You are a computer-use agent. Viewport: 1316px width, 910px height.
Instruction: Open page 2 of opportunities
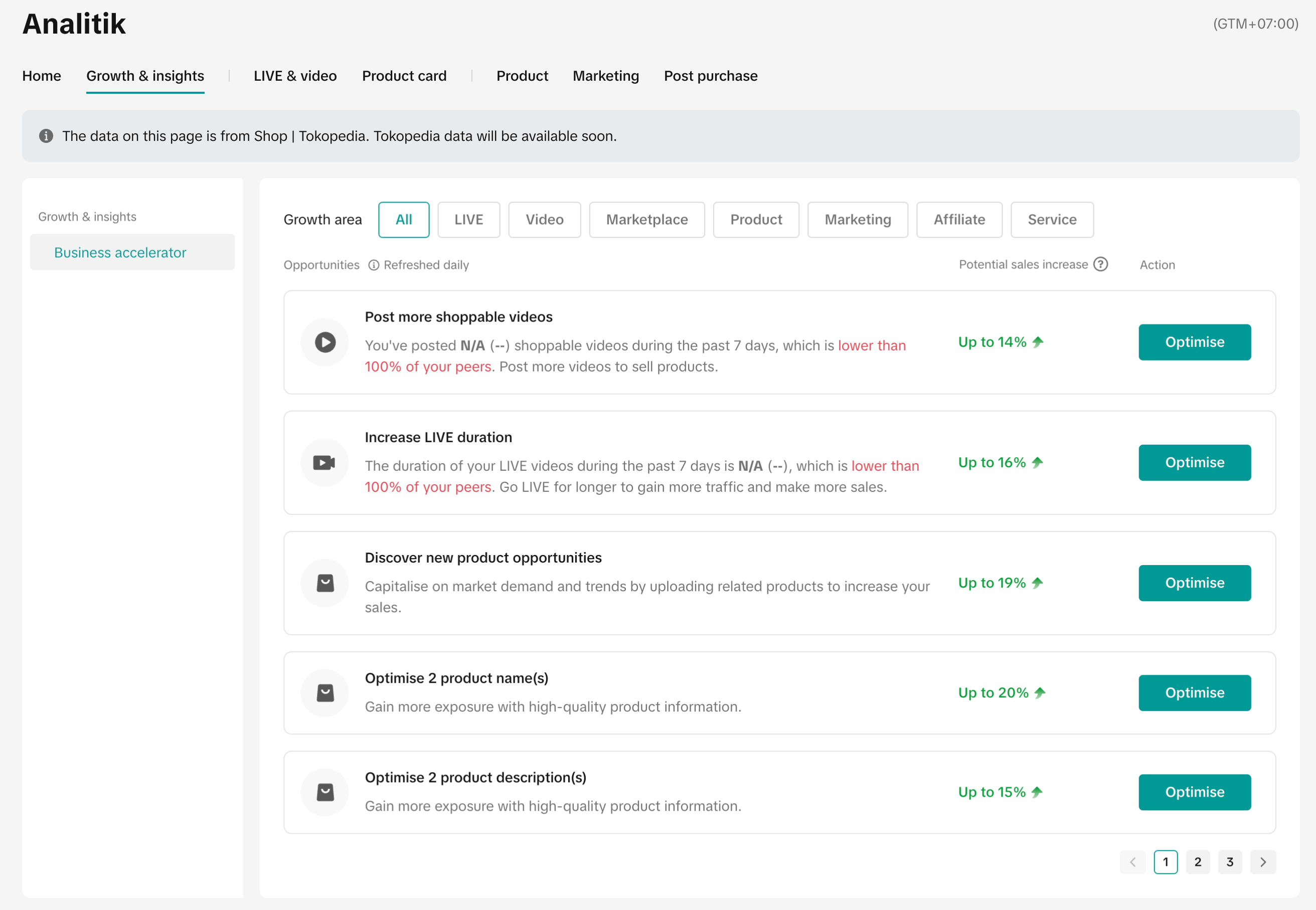point(1198,862)
